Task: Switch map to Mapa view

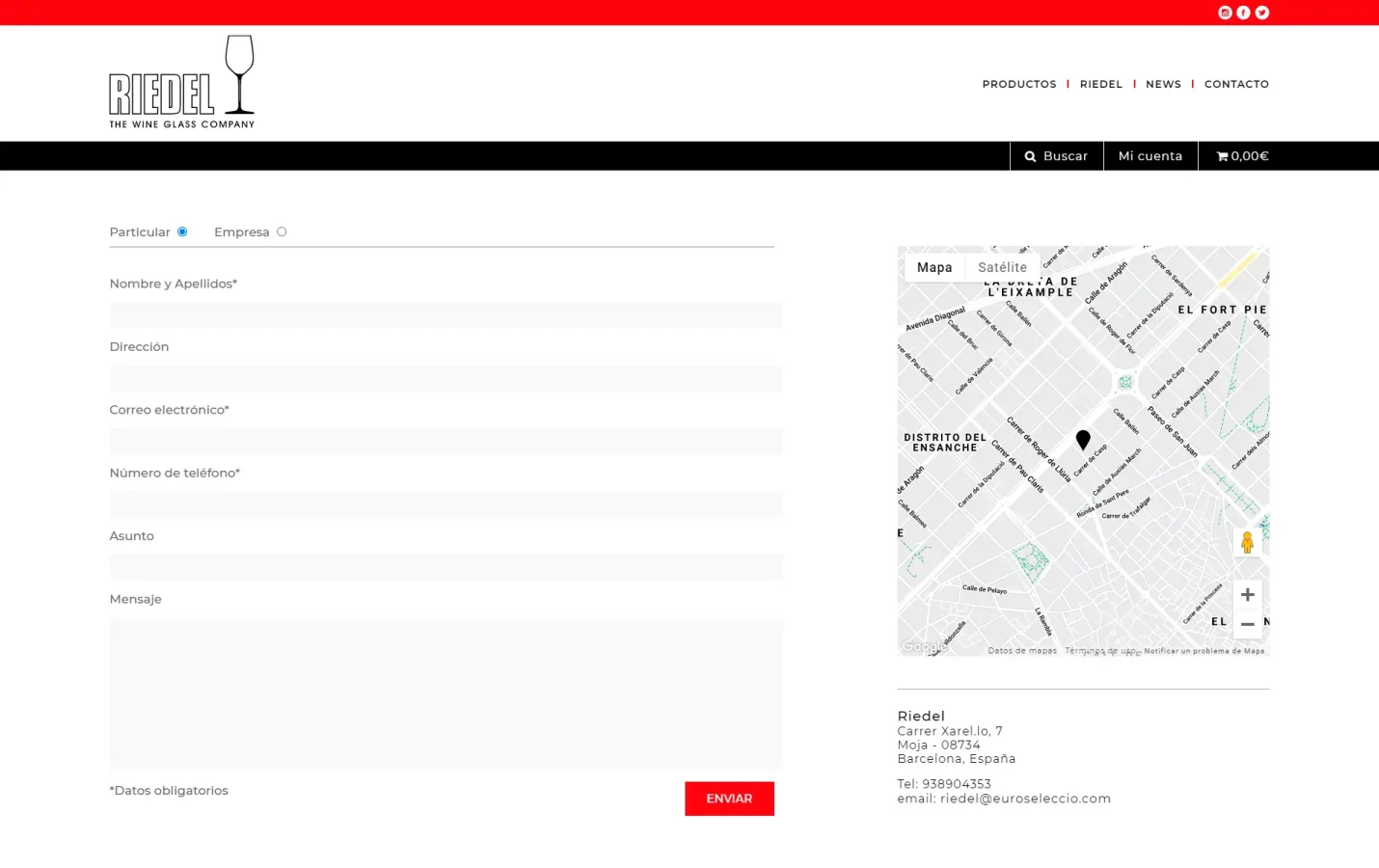Action: click(x=933, y=267)
